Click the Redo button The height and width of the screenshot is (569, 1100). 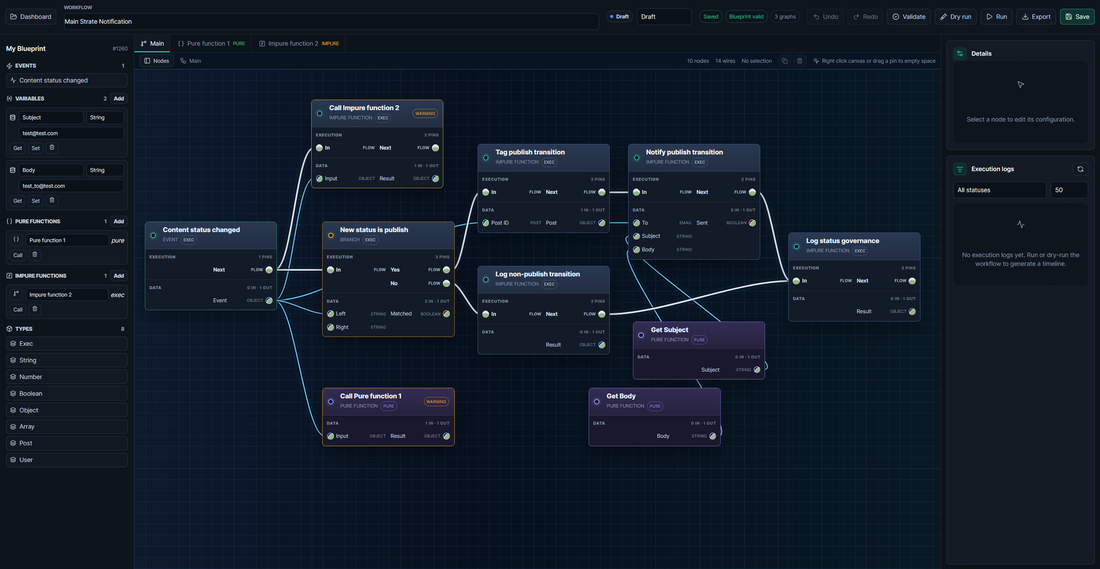pyautogui.click(x=865, y=16)
